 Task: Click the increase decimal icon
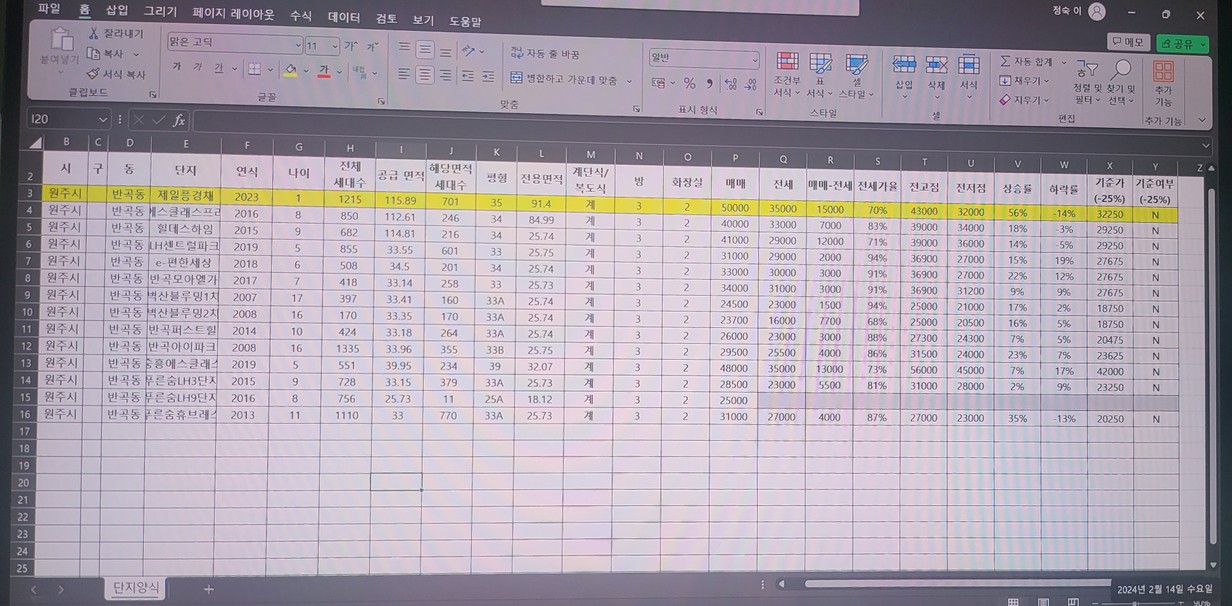(x=729, y=84)
